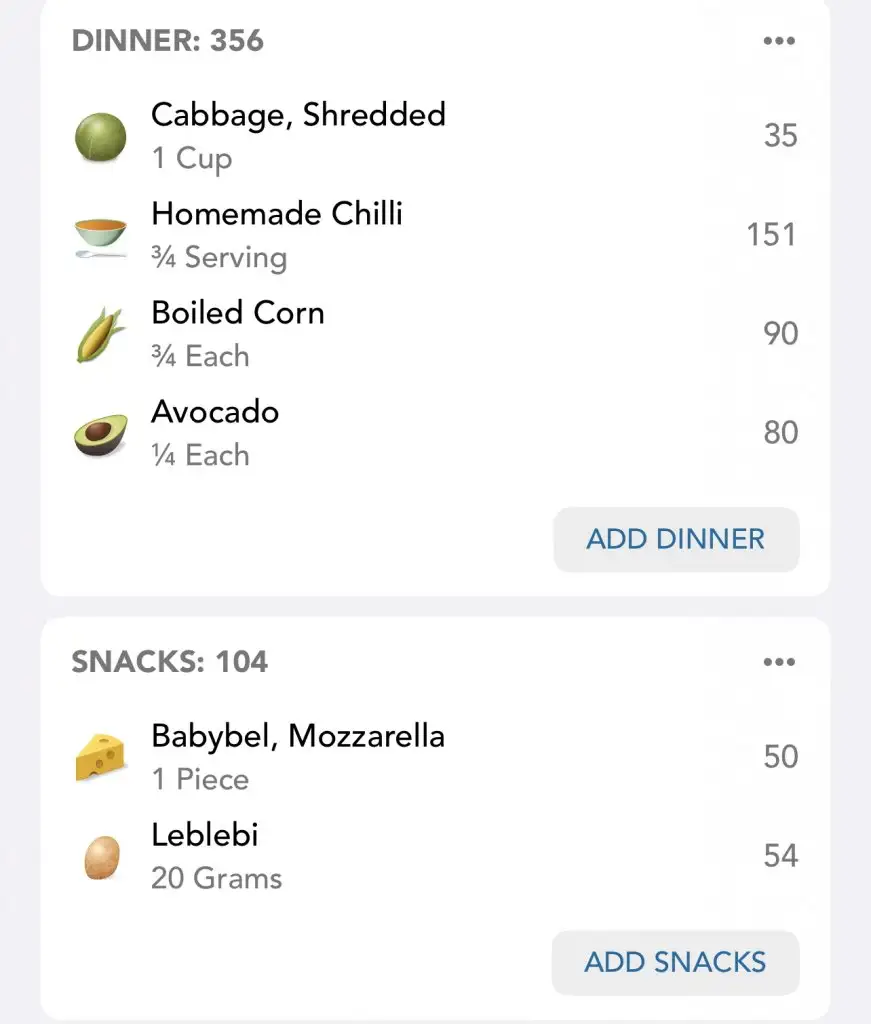Tap the chilli bowl icon

point(100,237)
